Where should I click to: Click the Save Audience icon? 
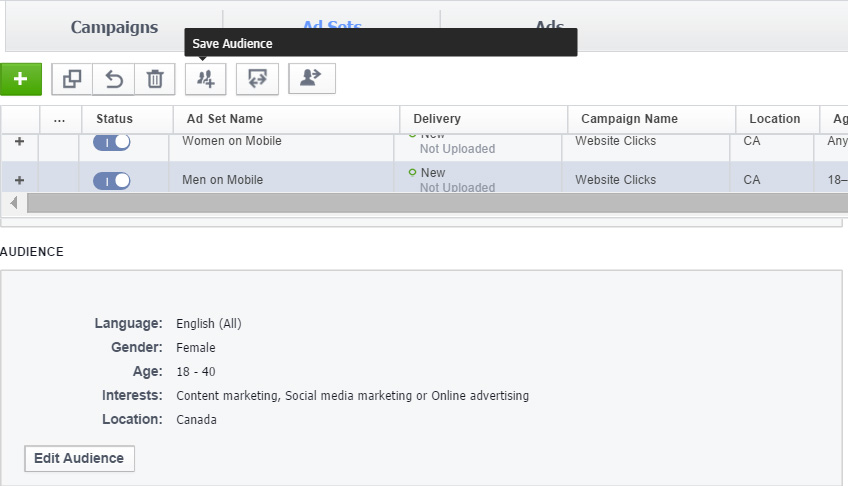pos(206,79)
